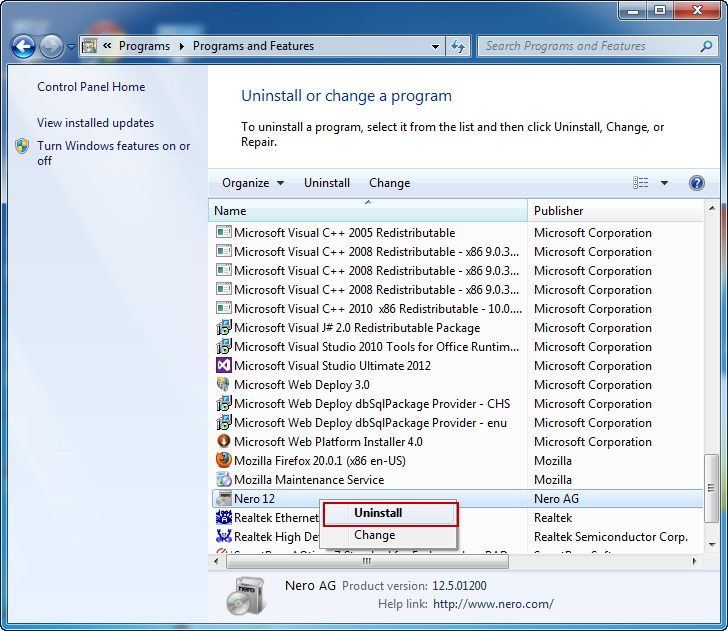This screenshot has height=631, width=728.
Task: Click the Nero 12 row icon
Action: tap(224, 499)
